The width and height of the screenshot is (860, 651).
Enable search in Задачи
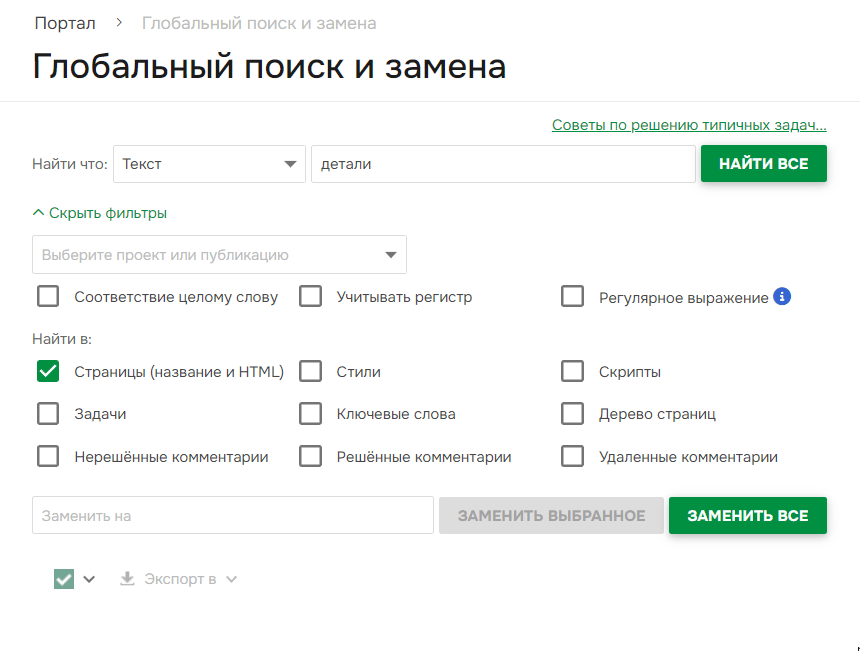[47, 413]
